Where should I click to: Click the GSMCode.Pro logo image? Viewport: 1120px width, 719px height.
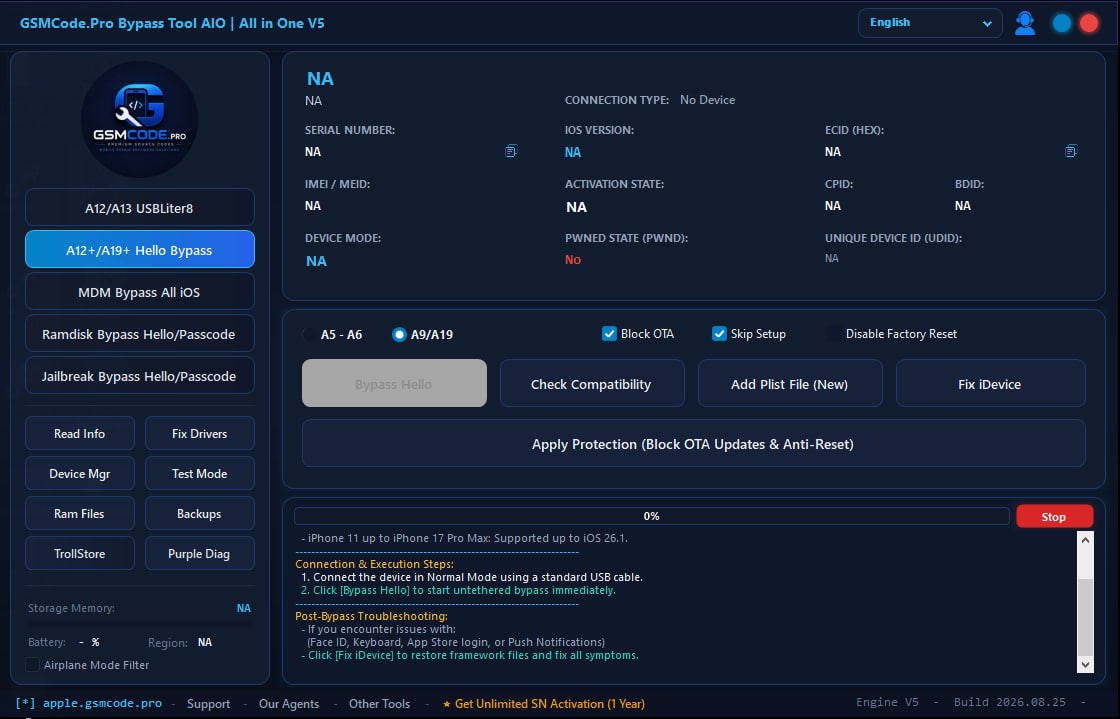pyautogui.click(x=139, y=119)
